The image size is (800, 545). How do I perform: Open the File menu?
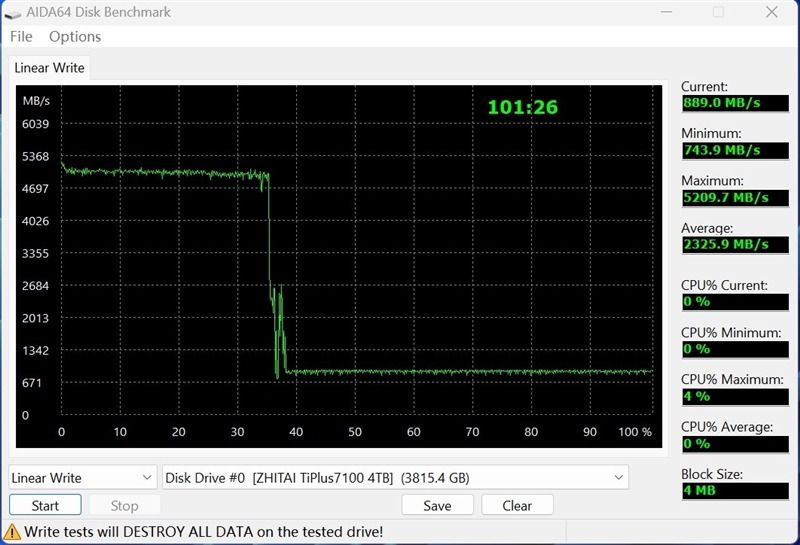point(21,37)
